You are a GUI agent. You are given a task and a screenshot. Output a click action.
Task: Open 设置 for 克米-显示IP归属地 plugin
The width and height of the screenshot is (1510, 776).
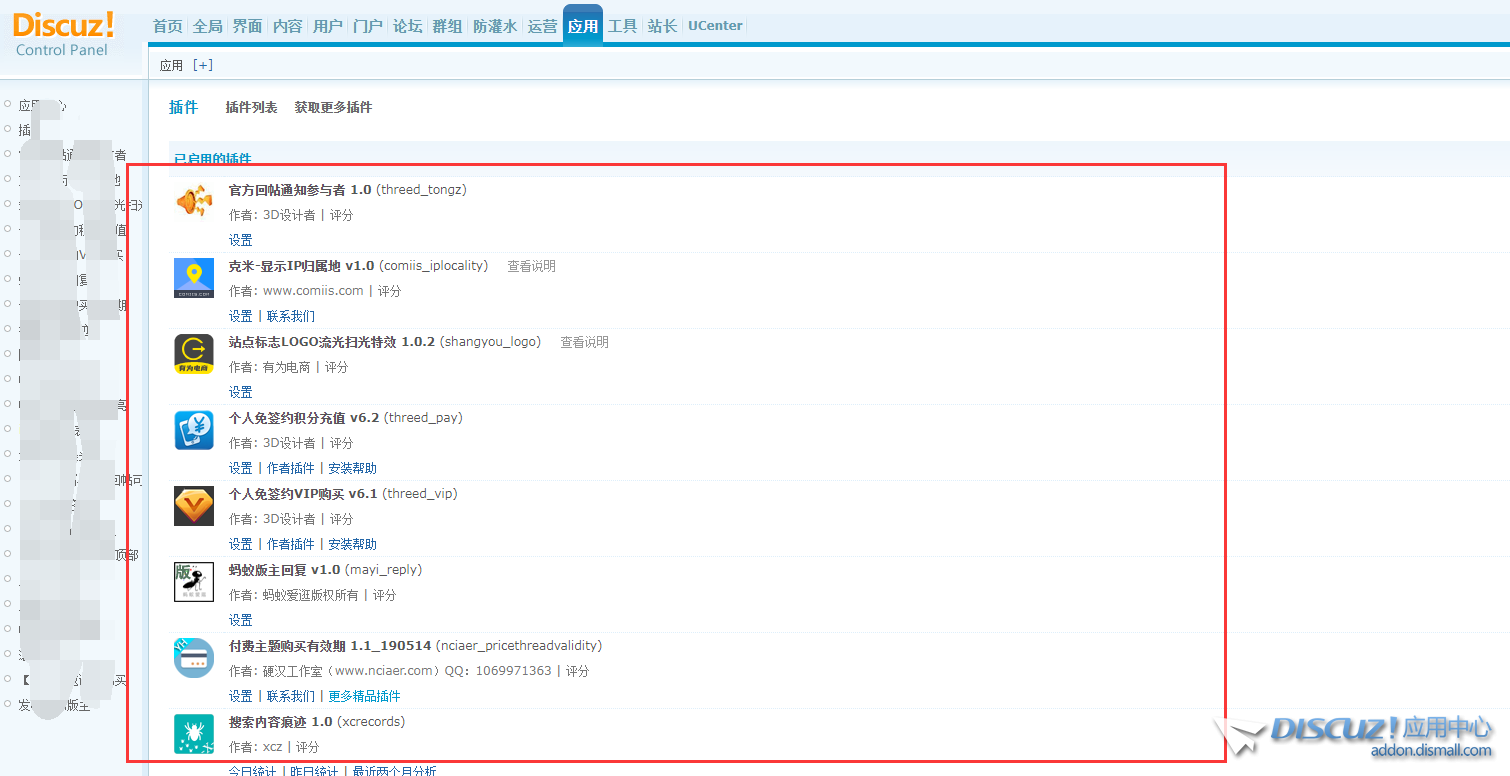(x=240, y=316)
